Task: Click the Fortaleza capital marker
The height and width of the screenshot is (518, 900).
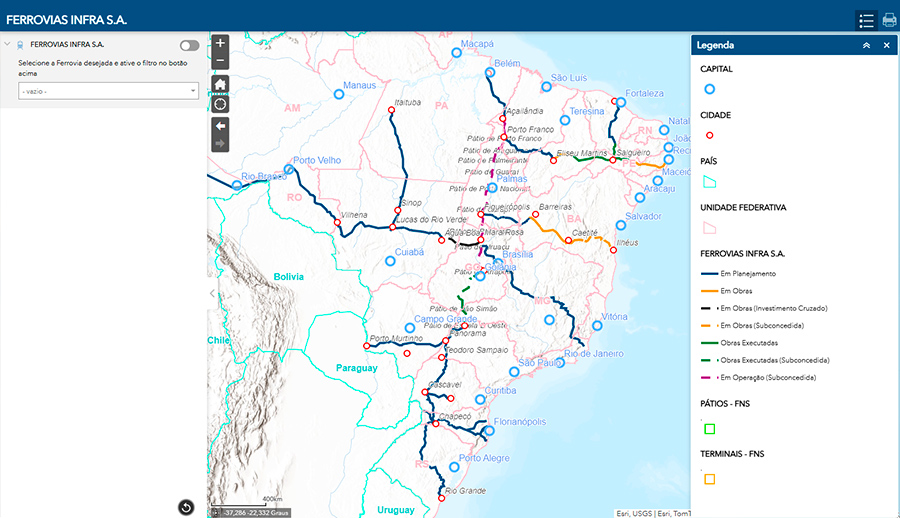Action: point(620,102)
